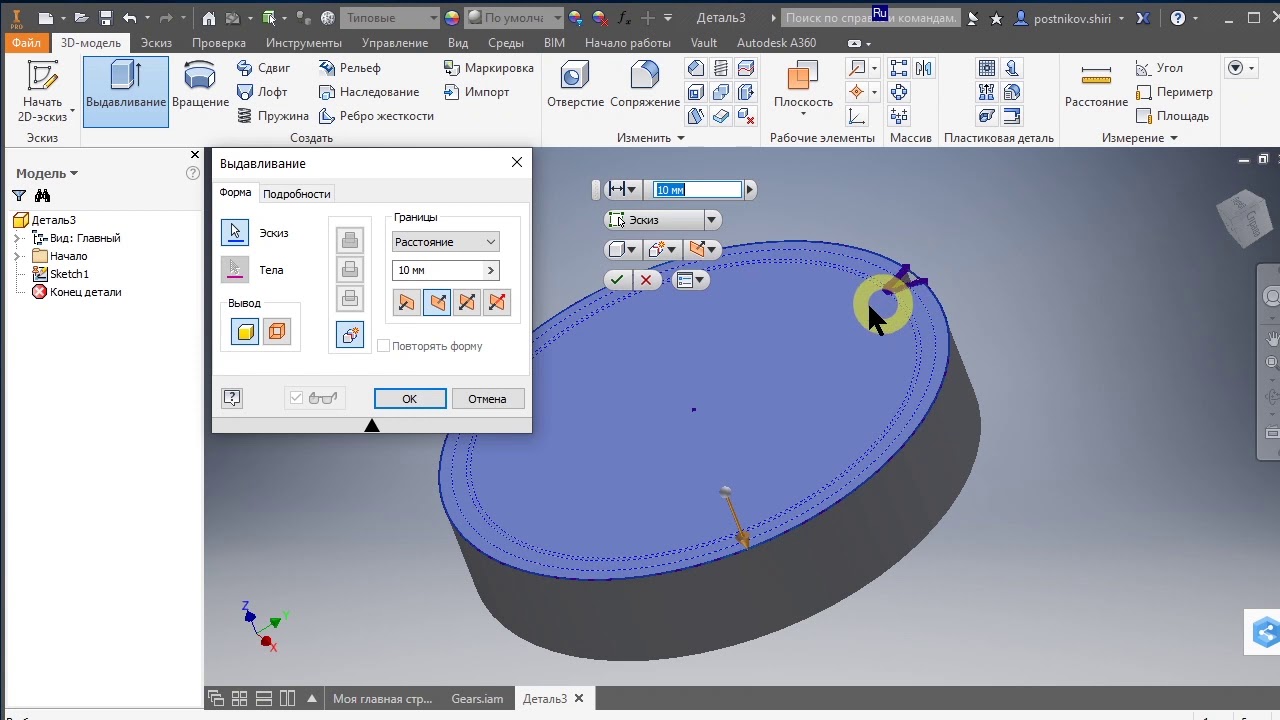
Task: Confirm mini-toolbar with green check mark
Action: pos(617,280)
